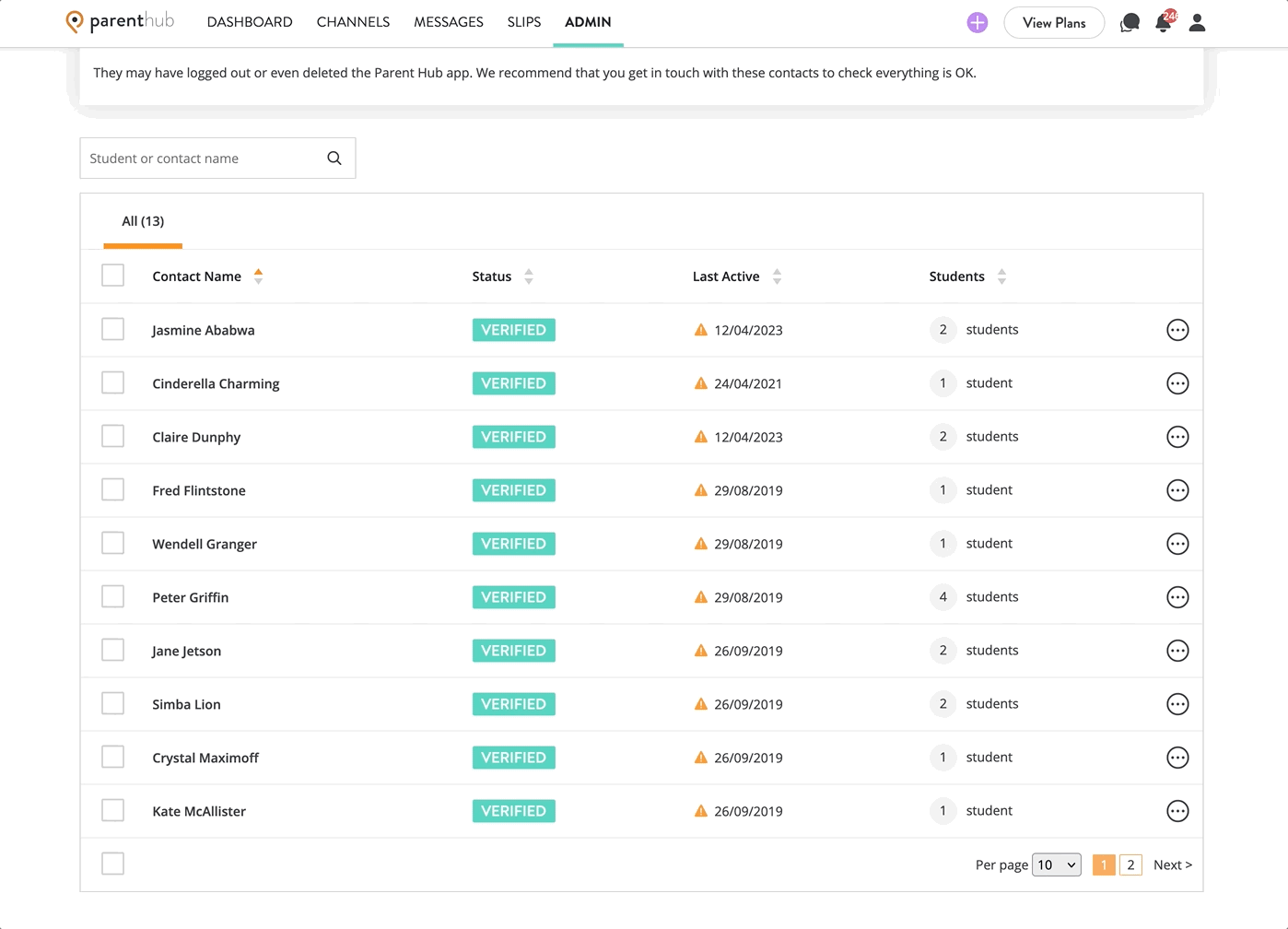Image resolution: width=1288 pixels, height=929 pixels.
Task: Switch to the All (13) tab
Action: [x=143, y=221]
